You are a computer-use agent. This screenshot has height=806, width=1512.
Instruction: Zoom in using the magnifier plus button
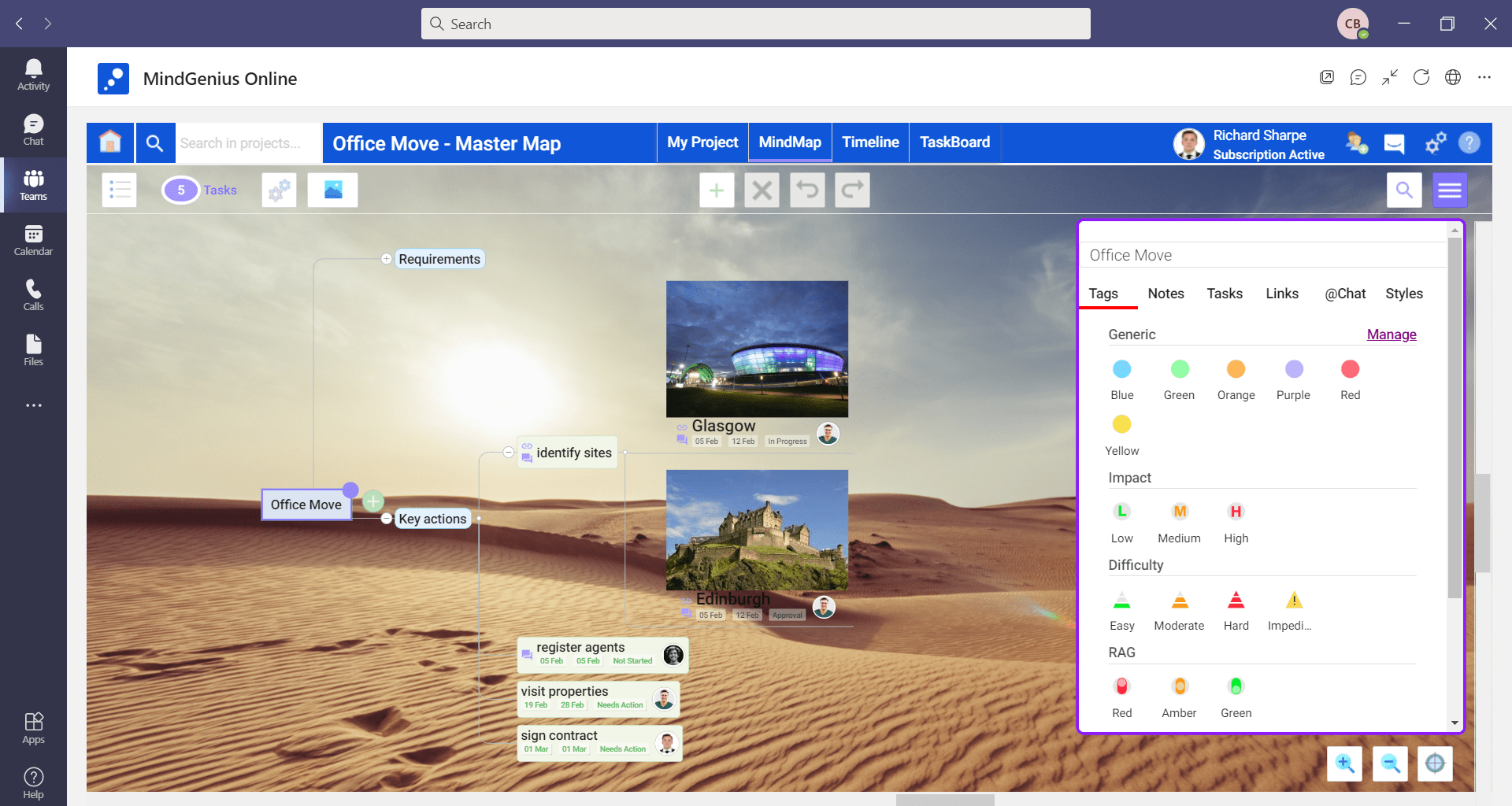pos(1344,763)
